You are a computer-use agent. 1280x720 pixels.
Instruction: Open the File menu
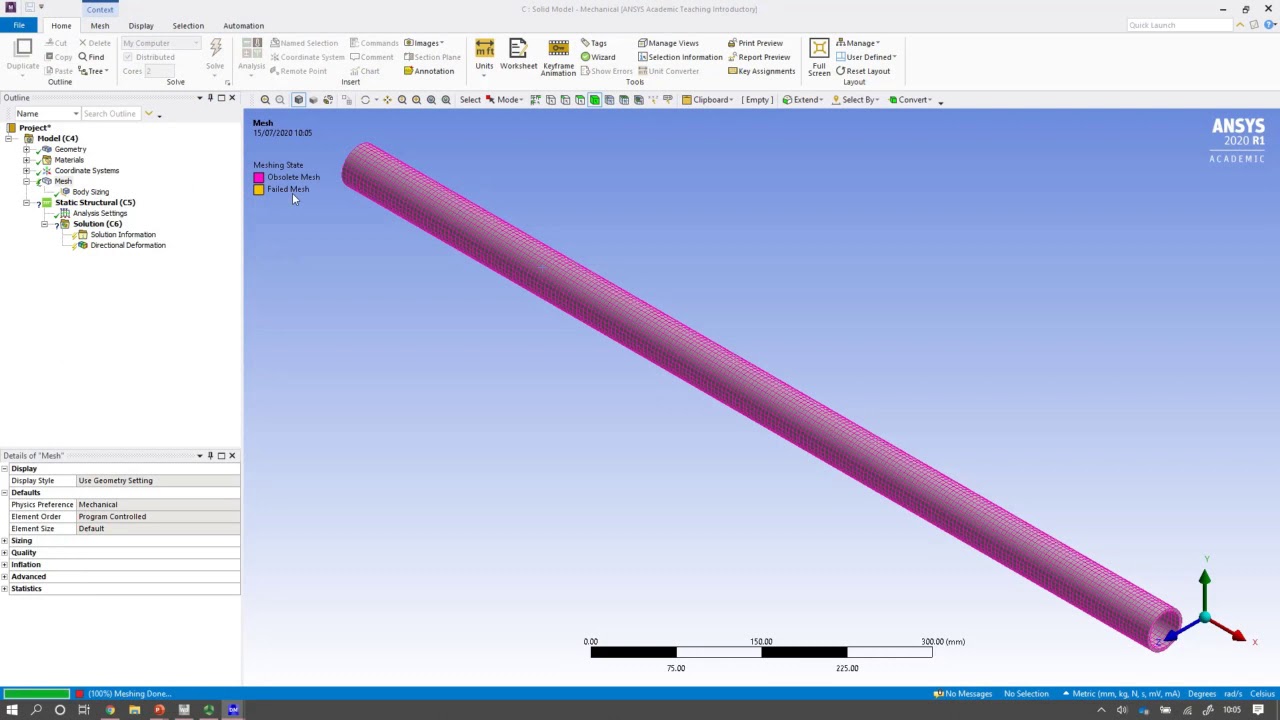[19, 26]
